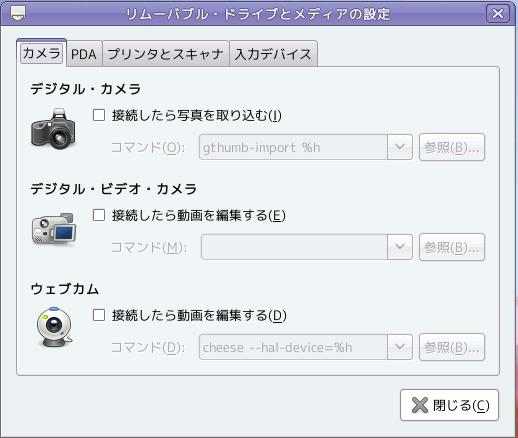Enable 接続したら写真を取り込む checkbox
518x438 pixels.
[x=99, y=115]
